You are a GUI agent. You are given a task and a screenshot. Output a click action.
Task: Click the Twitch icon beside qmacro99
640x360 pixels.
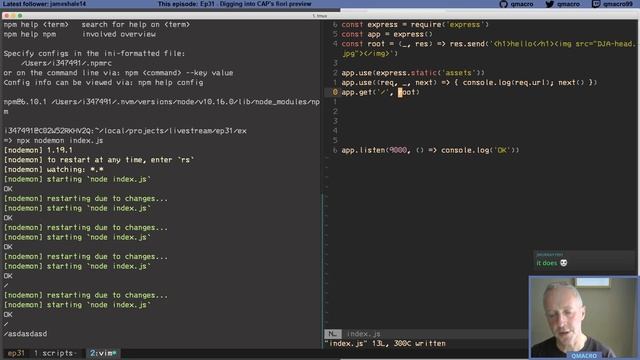click(596, 4)
